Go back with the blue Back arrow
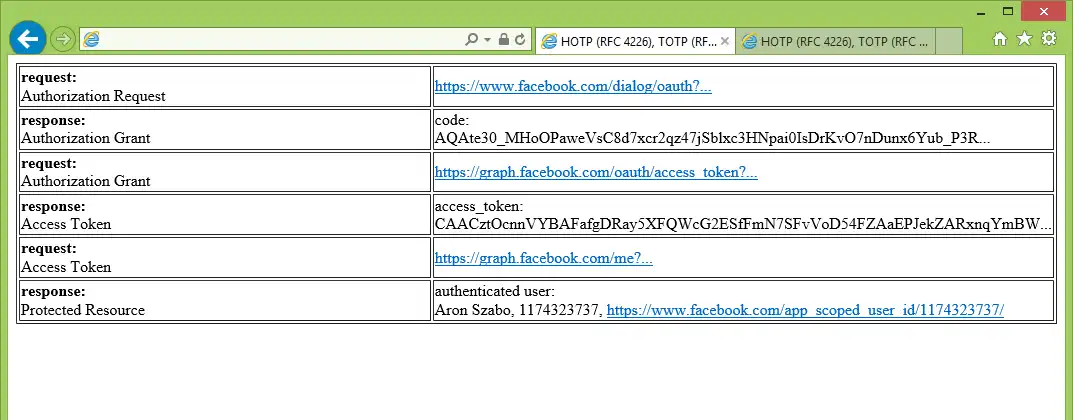1073x420 pixels. click(x=28, y=39)
